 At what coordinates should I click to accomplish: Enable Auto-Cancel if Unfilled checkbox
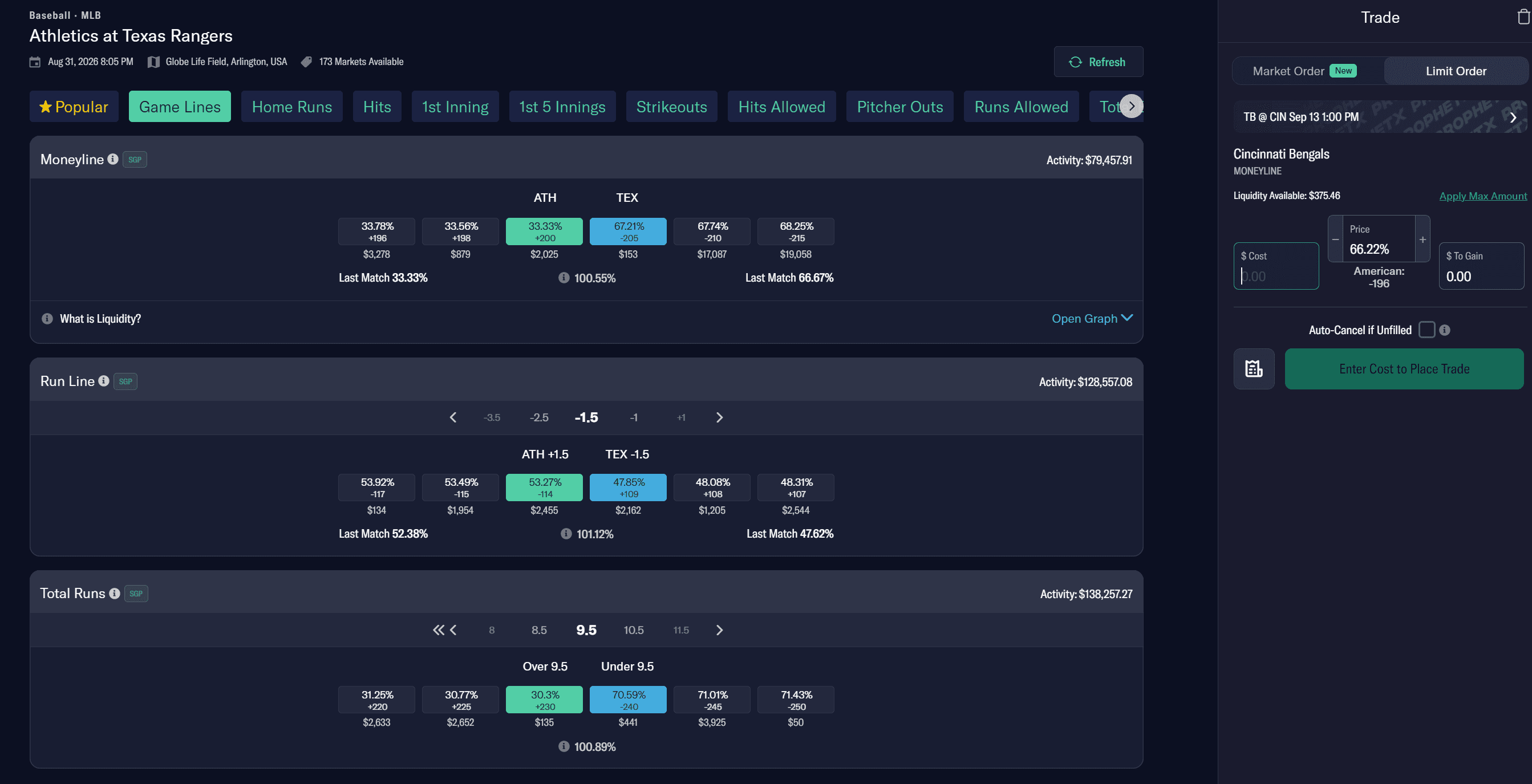(1426, 330)
